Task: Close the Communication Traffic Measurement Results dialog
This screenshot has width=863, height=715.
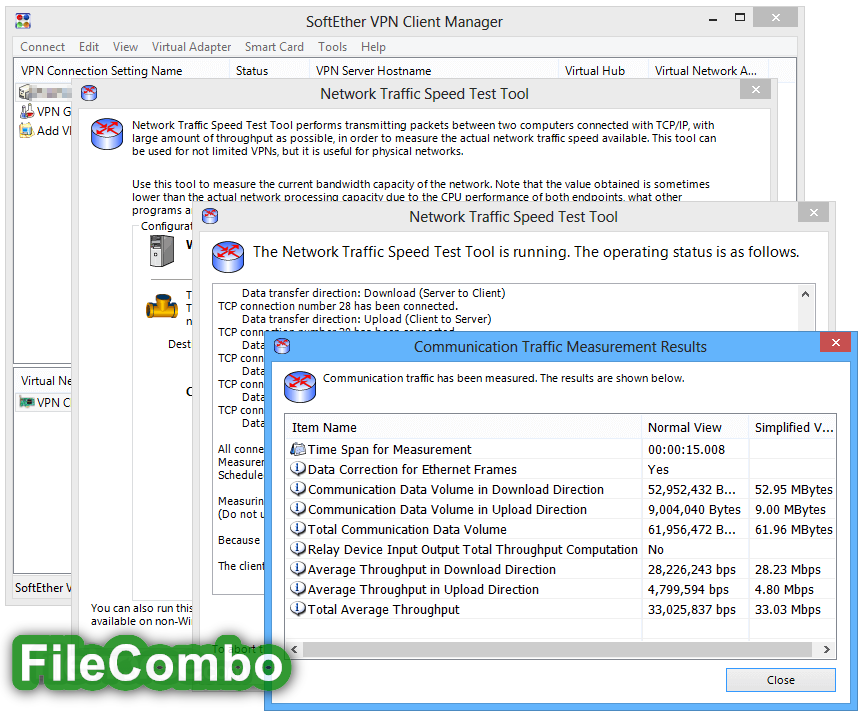Action: pyautogui.click(x=835, y=342)
